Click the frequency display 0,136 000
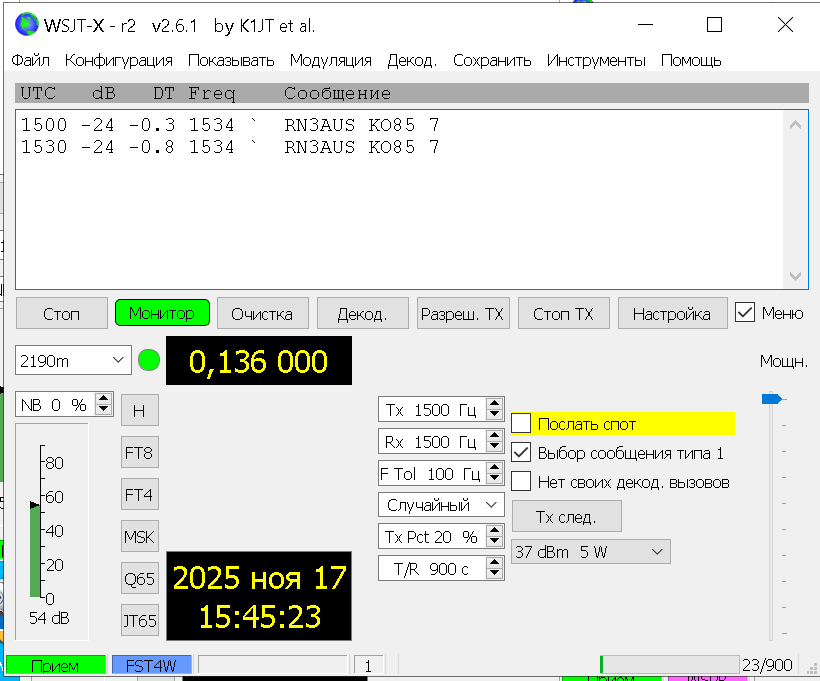Screen dimensions: 820x681 (x=258, y=361)
